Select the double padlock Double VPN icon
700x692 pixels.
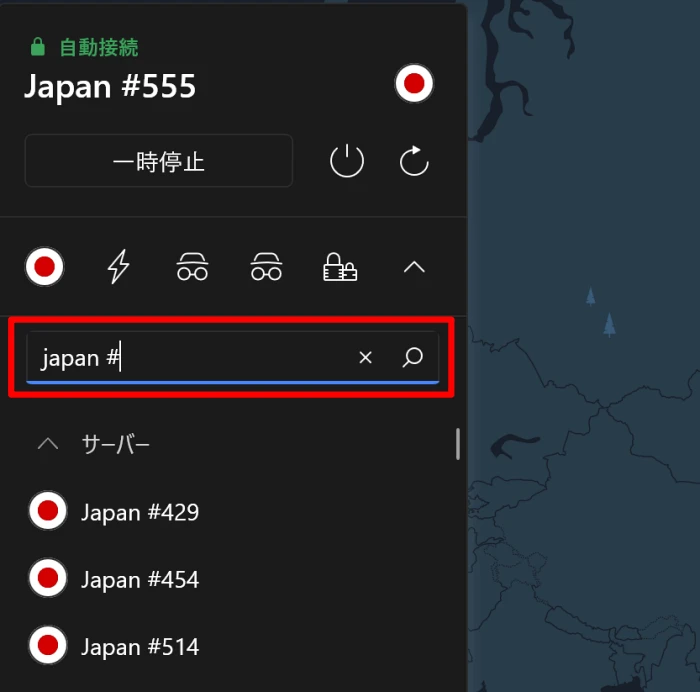coord(340,267)
